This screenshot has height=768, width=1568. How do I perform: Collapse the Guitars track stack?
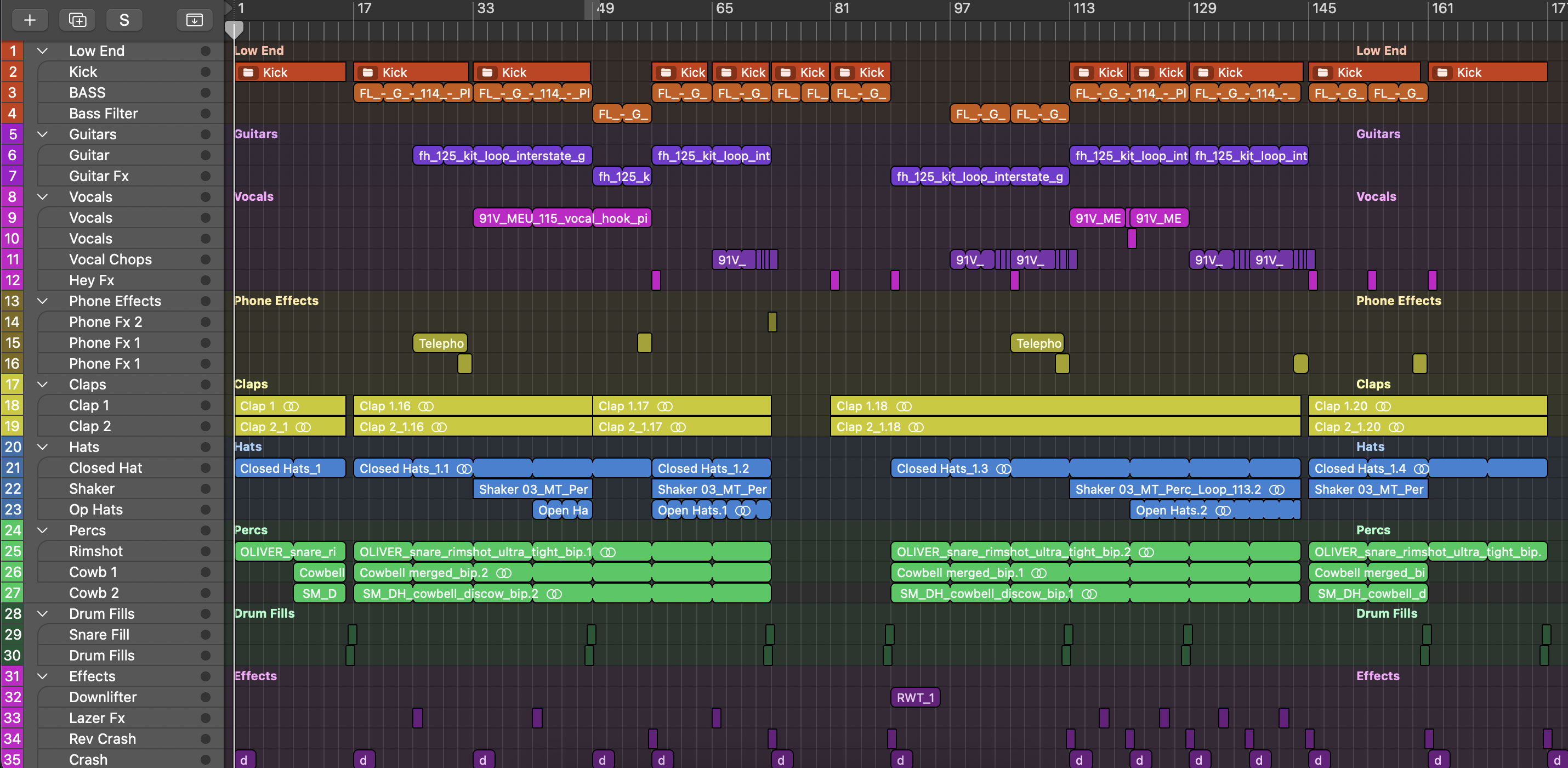tap(43, 134)
